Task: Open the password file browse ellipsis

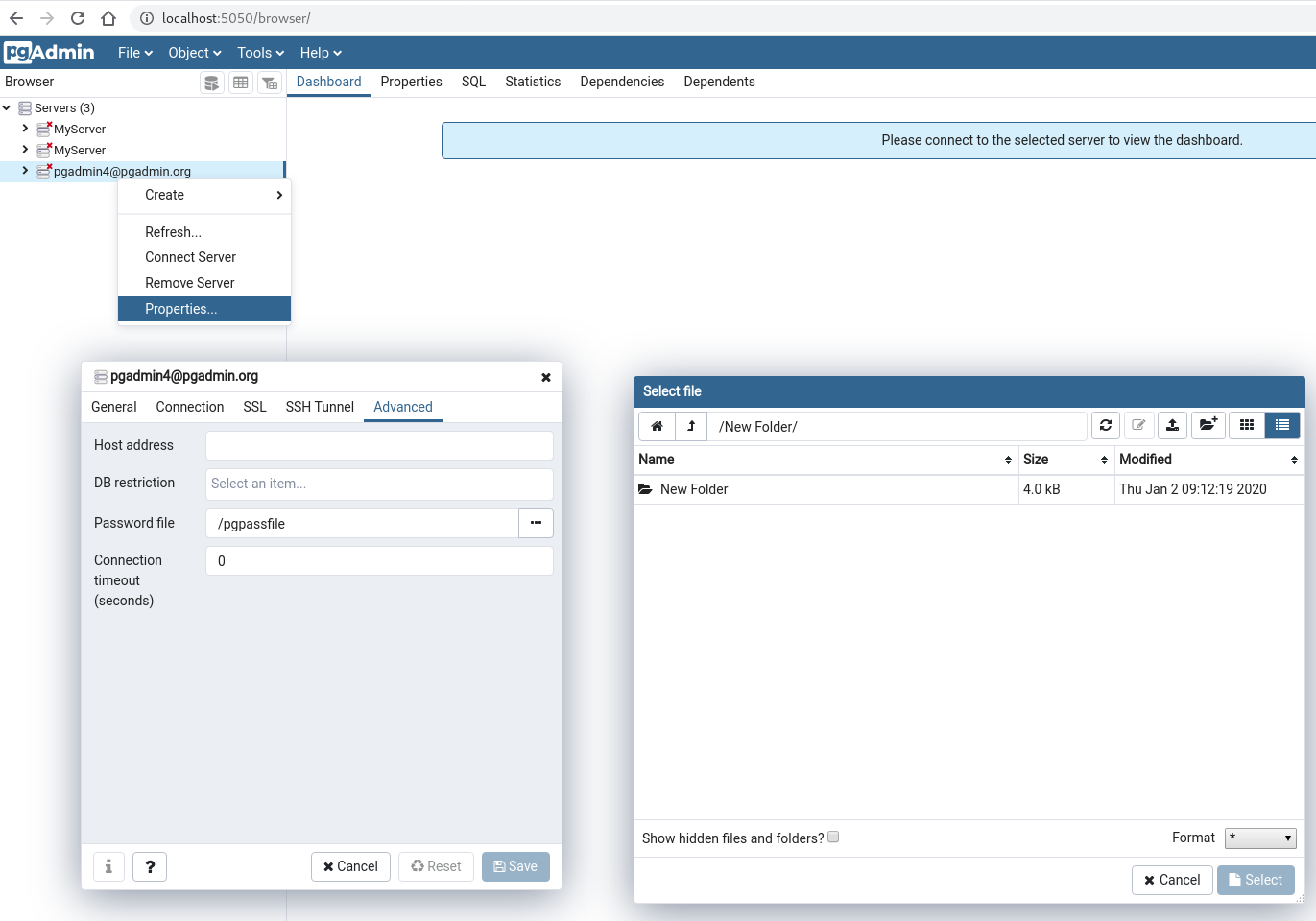Action: 536,523
